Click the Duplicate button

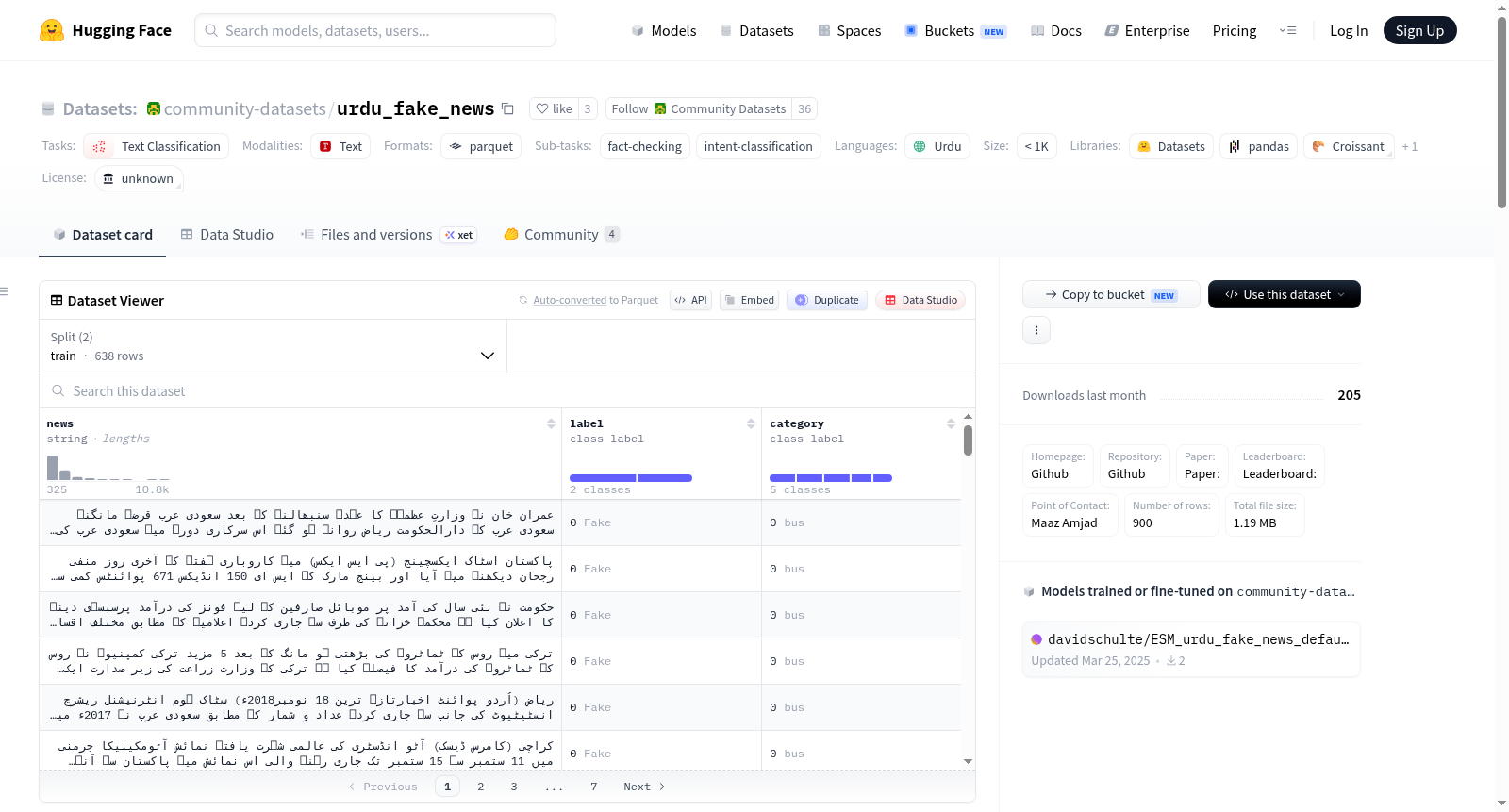[x=827, y=300]
